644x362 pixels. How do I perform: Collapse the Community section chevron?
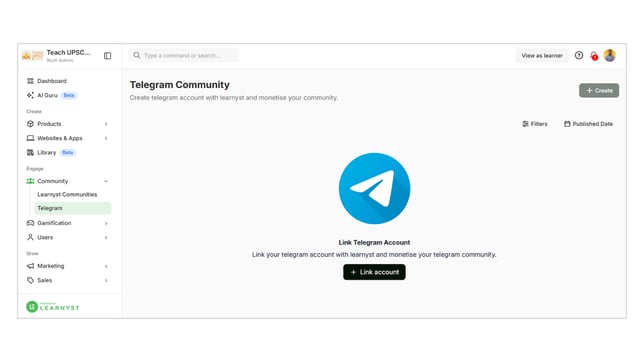point(106,181)
